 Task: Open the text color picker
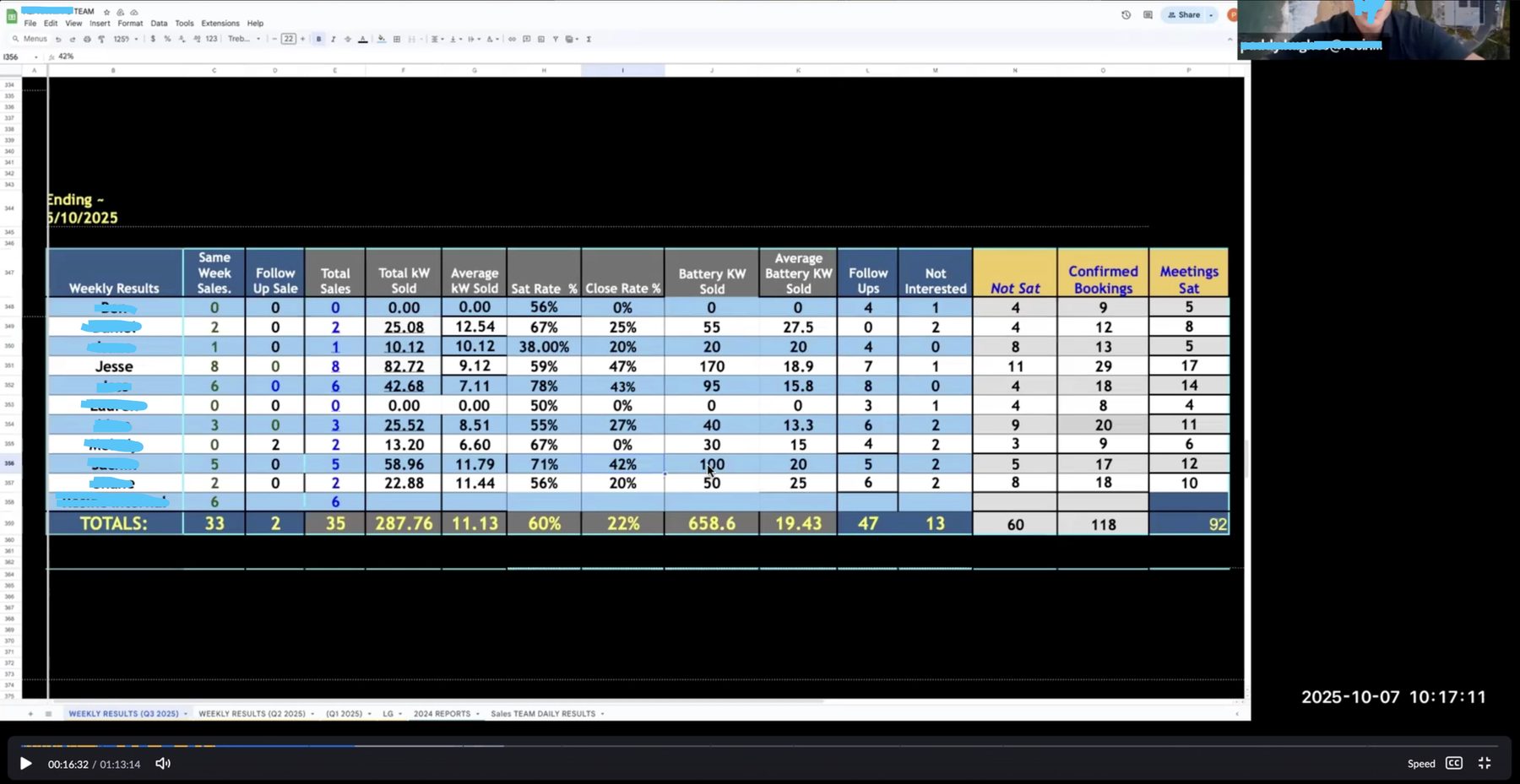coord(363,39)
